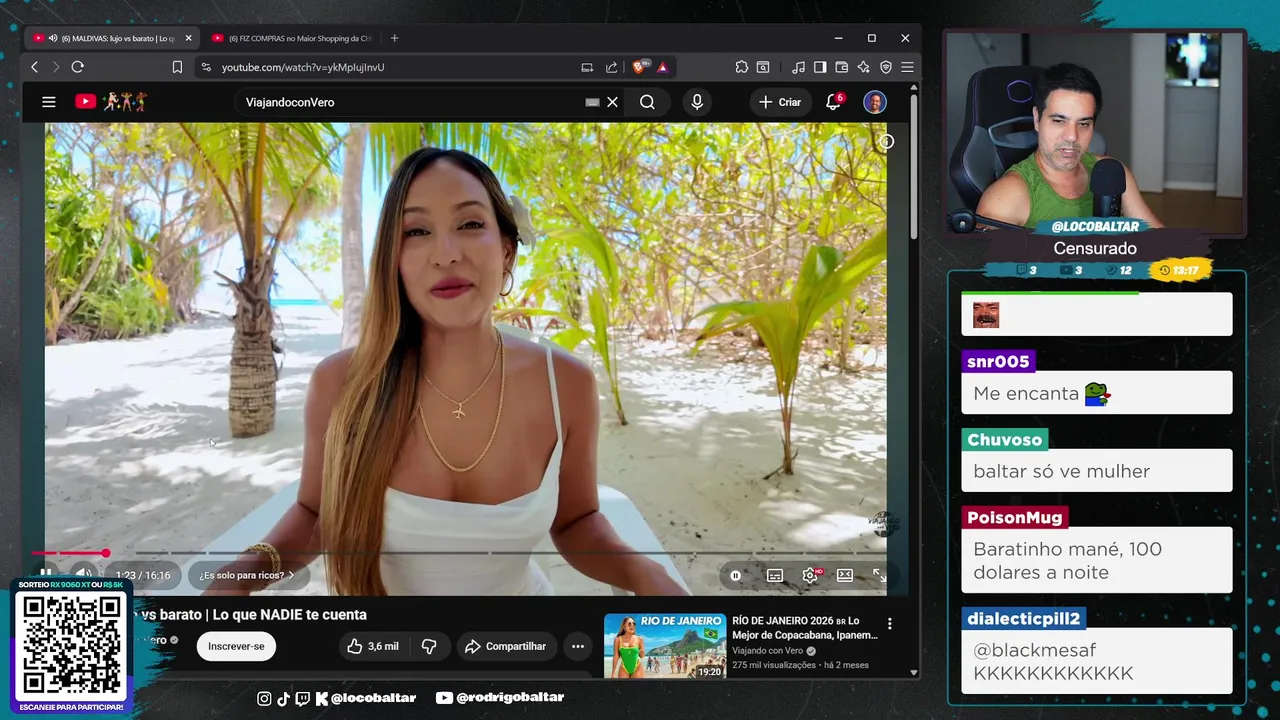This screenshot has width=1280, height=720.
Task: Click the cast media icon in the address bar
Action: pyautogui.click(x=587, y=67)
